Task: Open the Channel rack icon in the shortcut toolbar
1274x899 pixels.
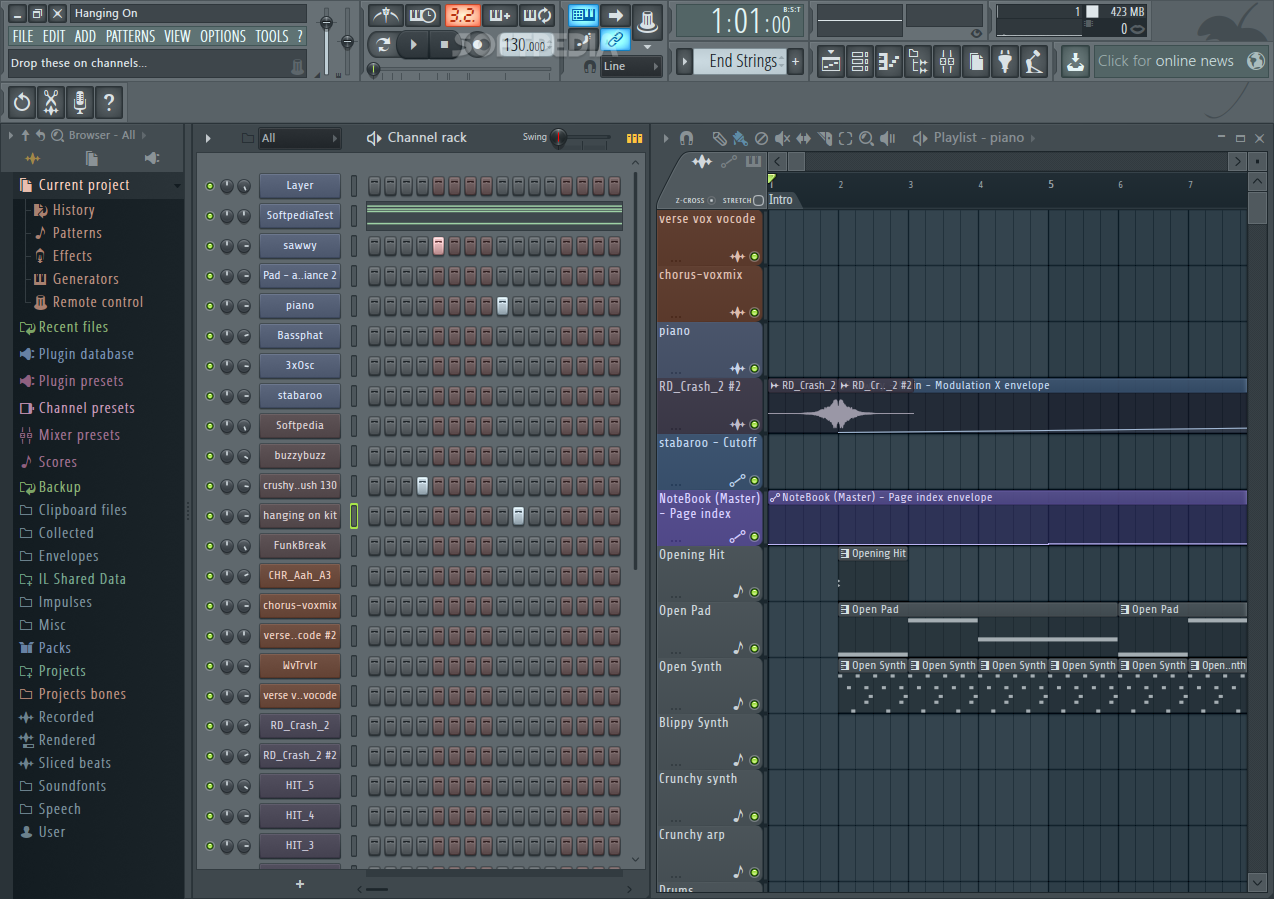Action: (859, 61)
